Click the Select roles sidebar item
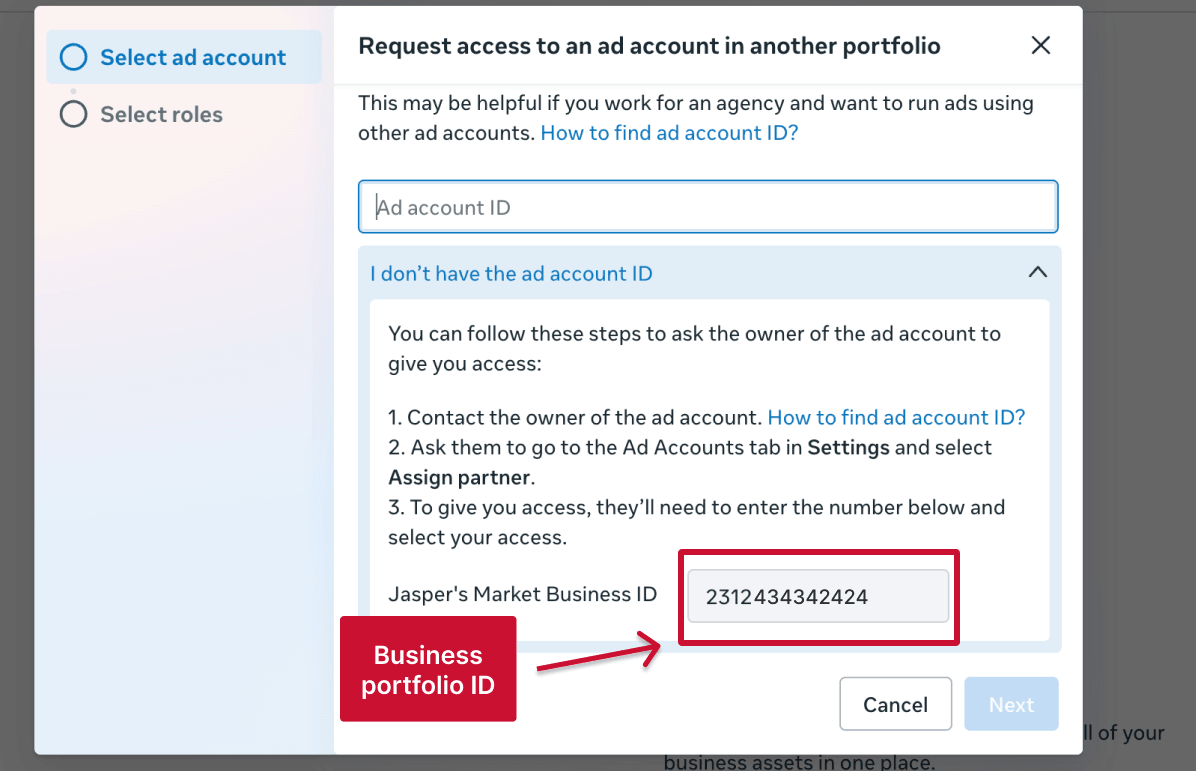Viewport: 1196px width, 771px height. pyautogui.click(x=160, y=114)
